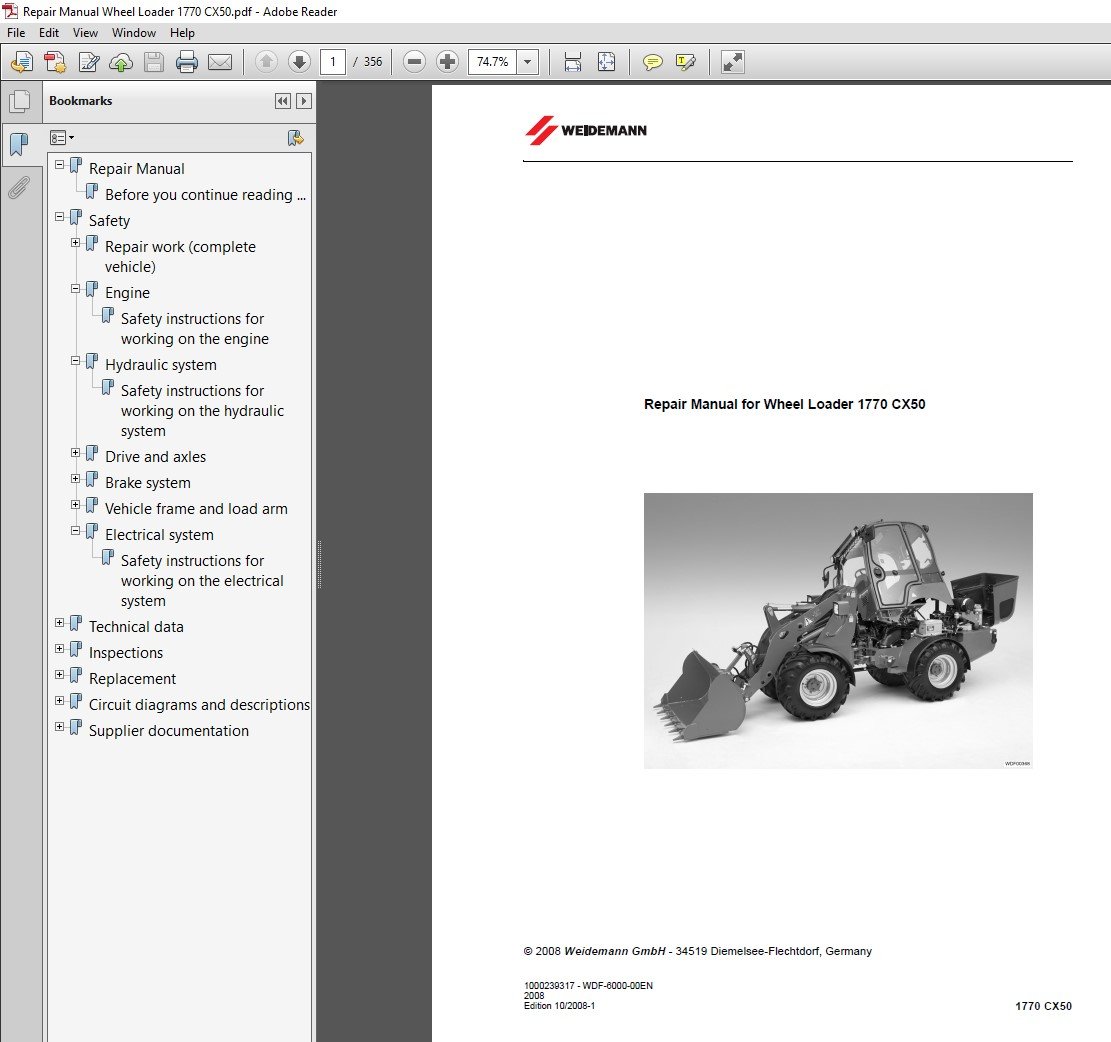Open the Window menu

coord(134,32)
